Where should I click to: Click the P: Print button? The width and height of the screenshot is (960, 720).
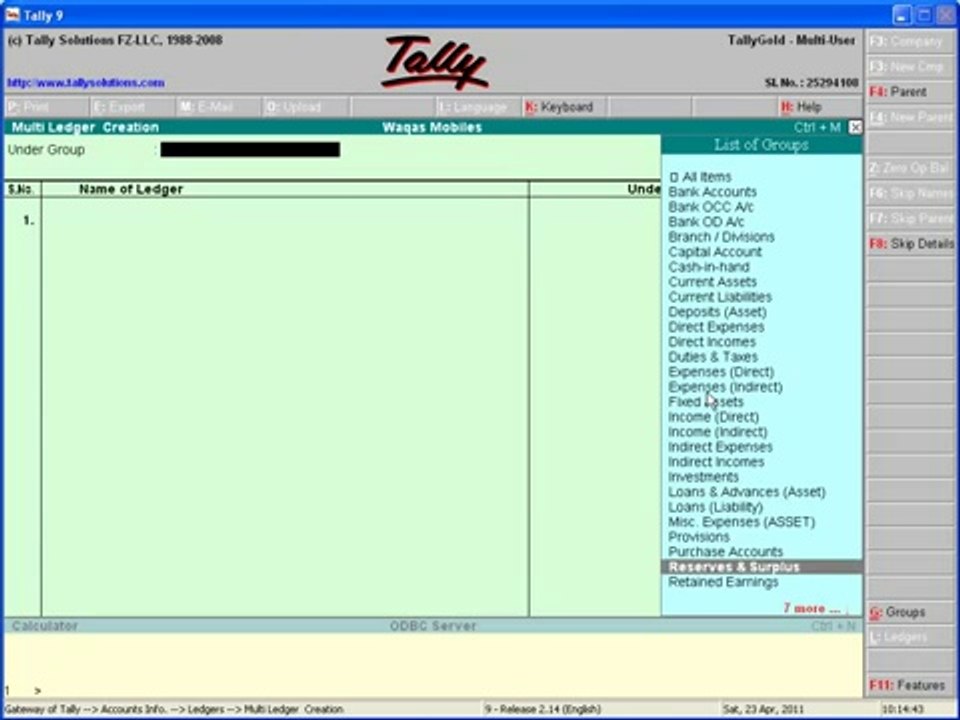[47, 107]
